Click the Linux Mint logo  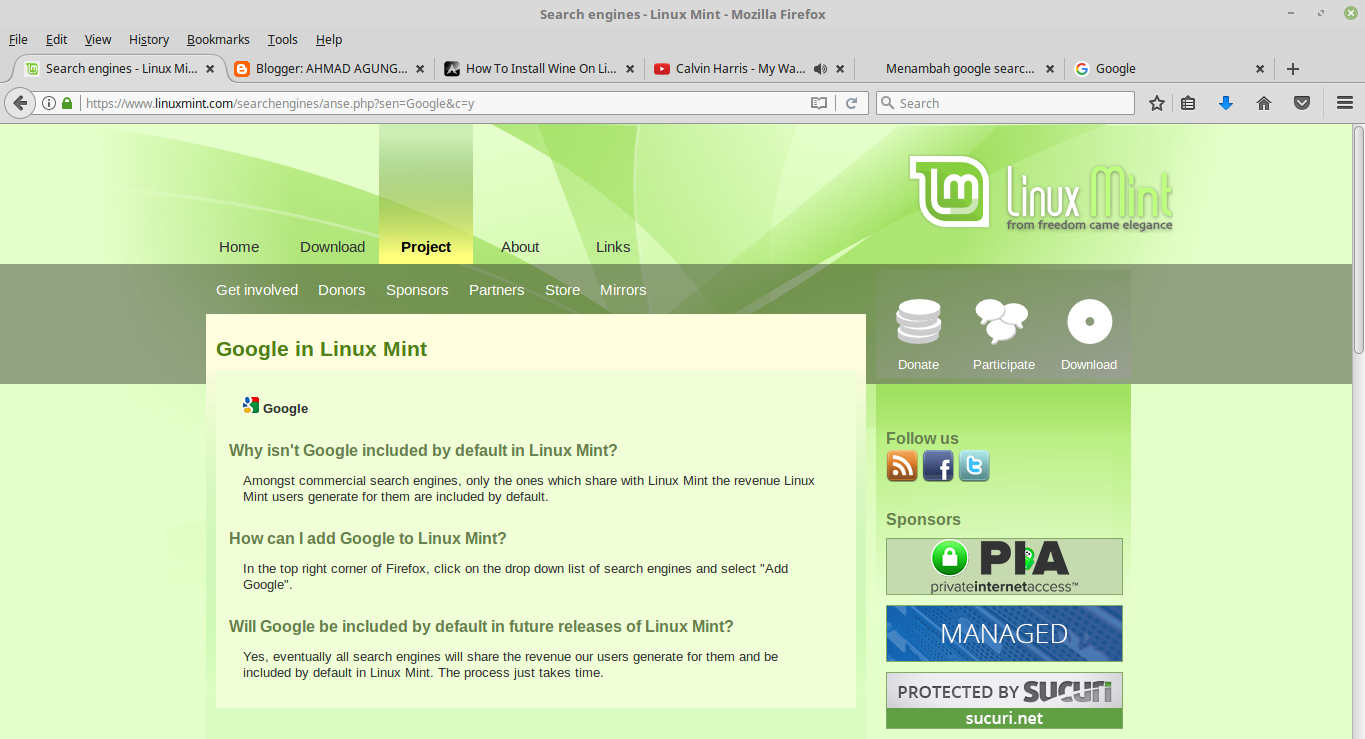[1041, 192]
